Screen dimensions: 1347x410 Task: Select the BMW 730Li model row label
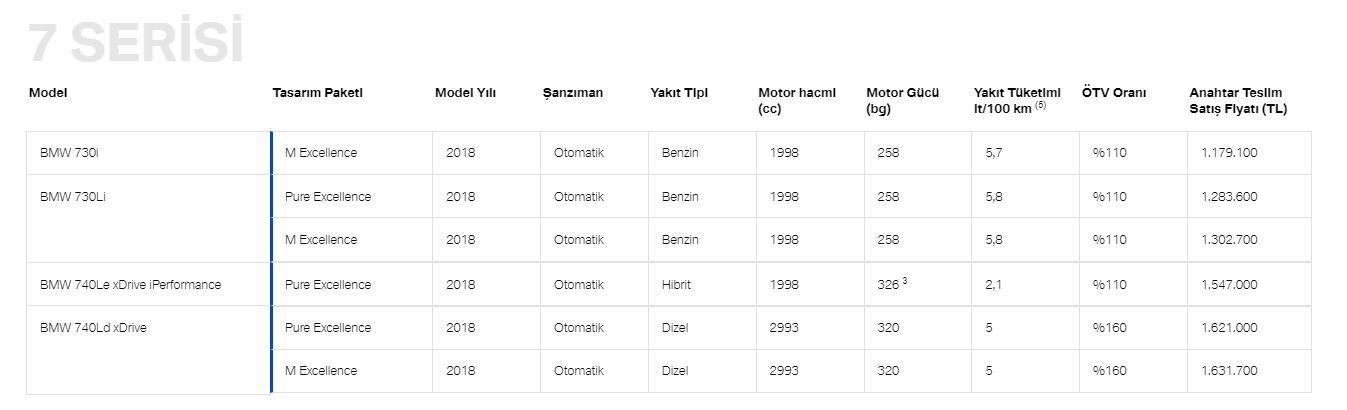tap(73, 197)
